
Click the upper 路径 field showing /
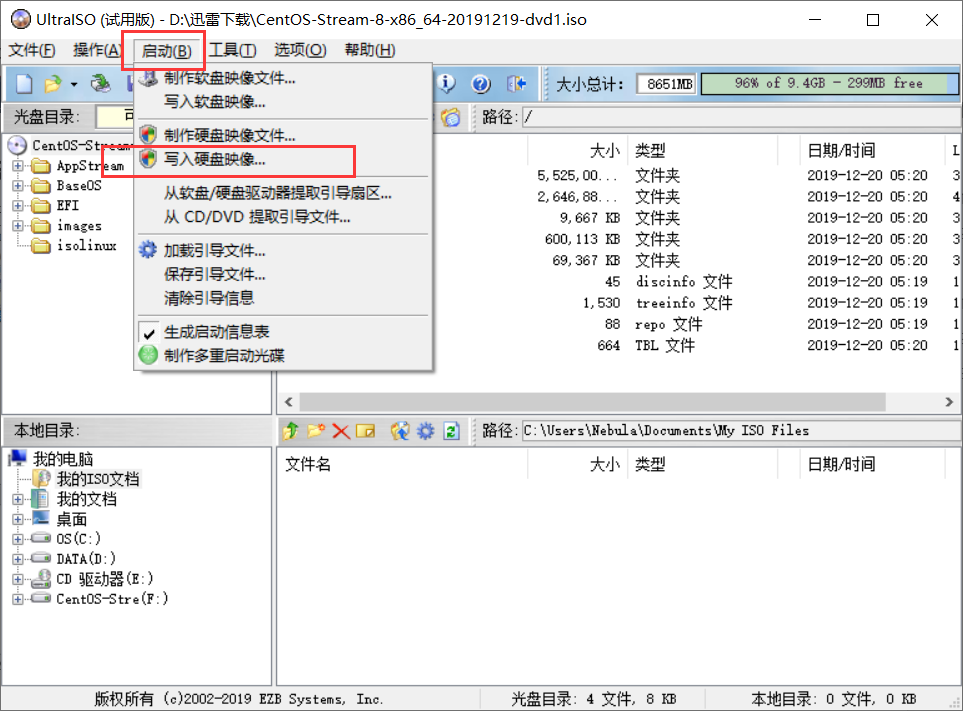coord(741,117)
